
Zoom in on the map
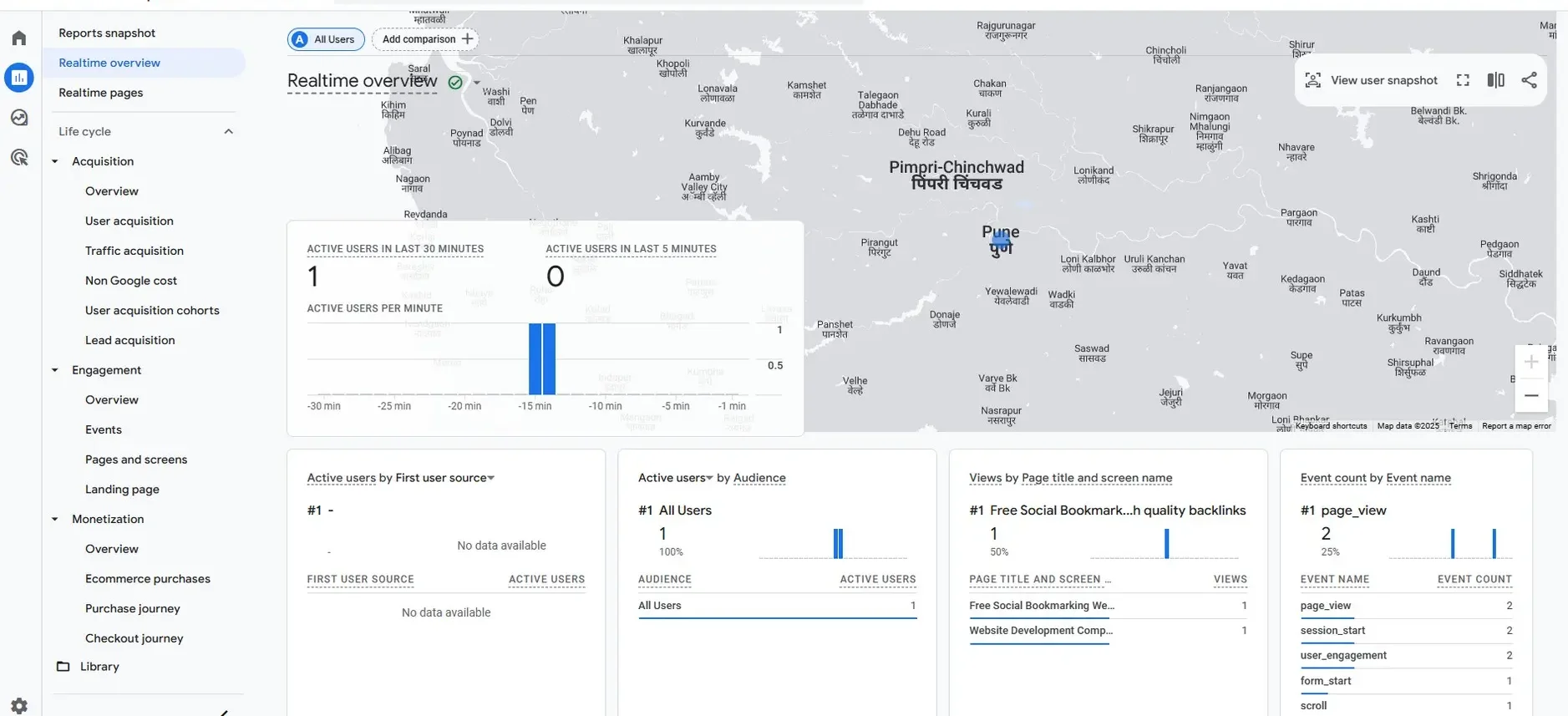[x=1530, y=362]
